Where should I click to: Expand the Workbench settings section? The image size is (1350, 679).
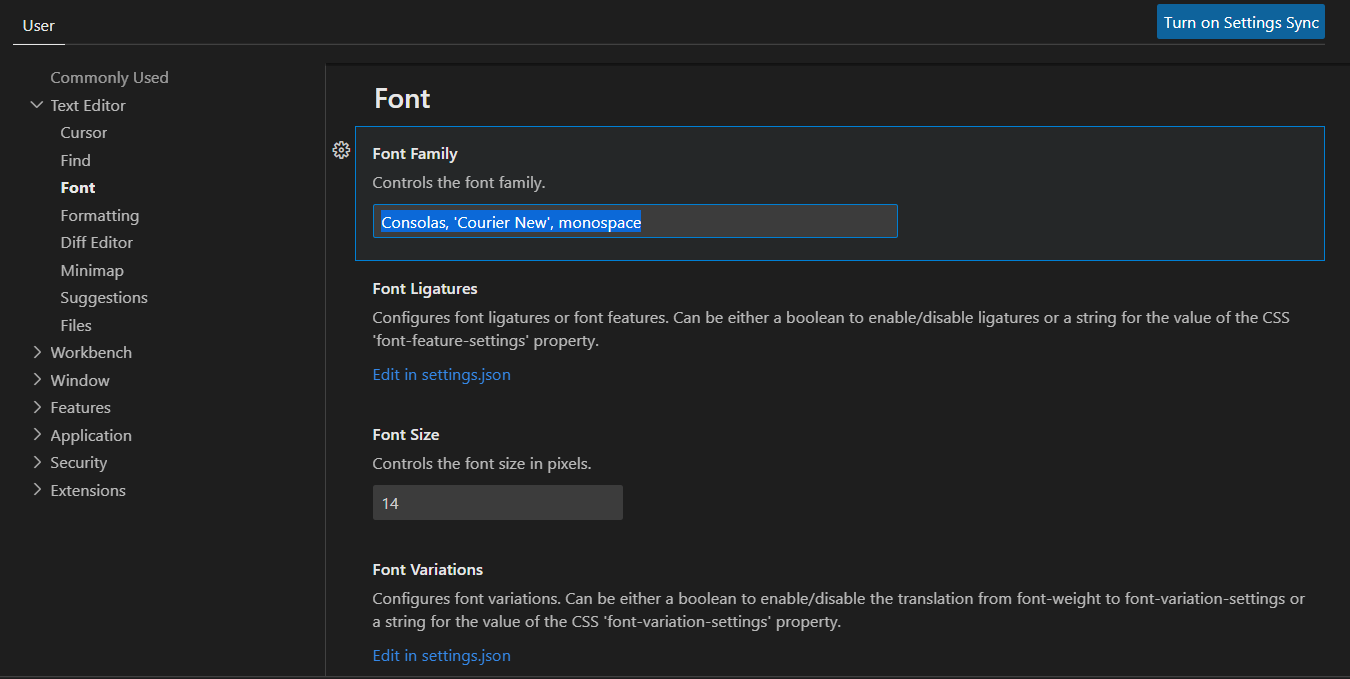(37, 352)
